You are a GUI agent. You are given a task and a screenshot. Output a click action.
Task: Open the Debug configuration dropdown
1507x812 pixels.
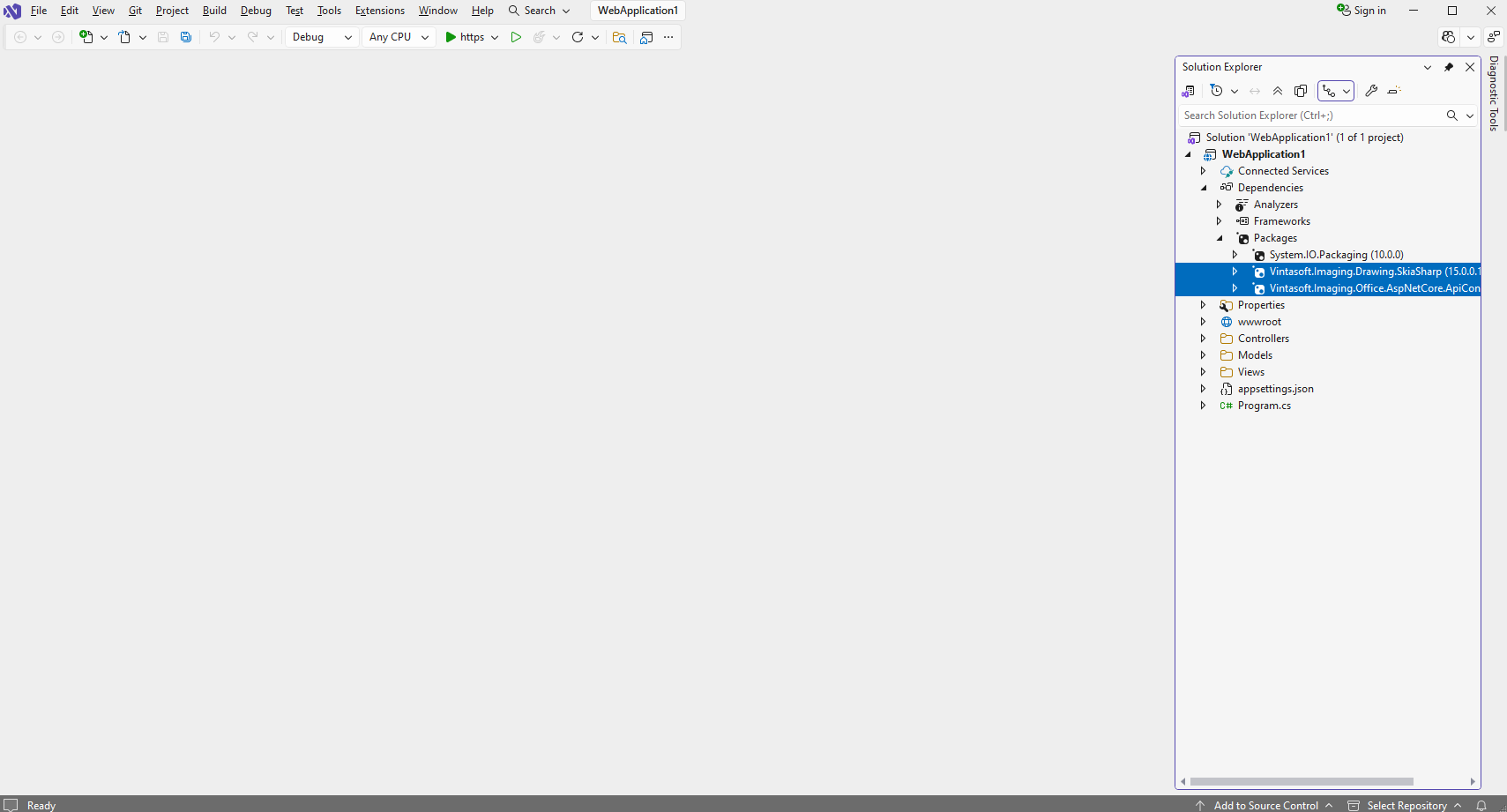[322, 37]
